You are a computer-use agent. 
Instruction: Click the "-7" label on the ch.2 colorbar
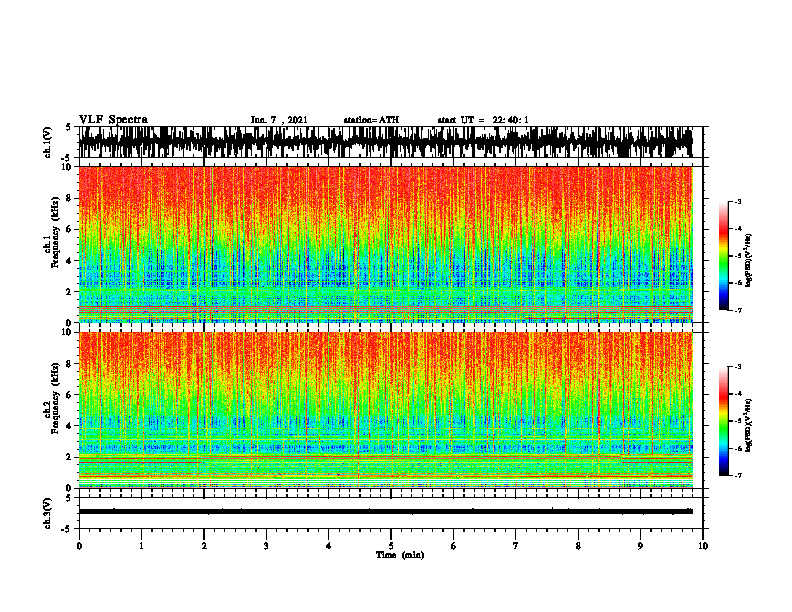[x=738, y=476]
